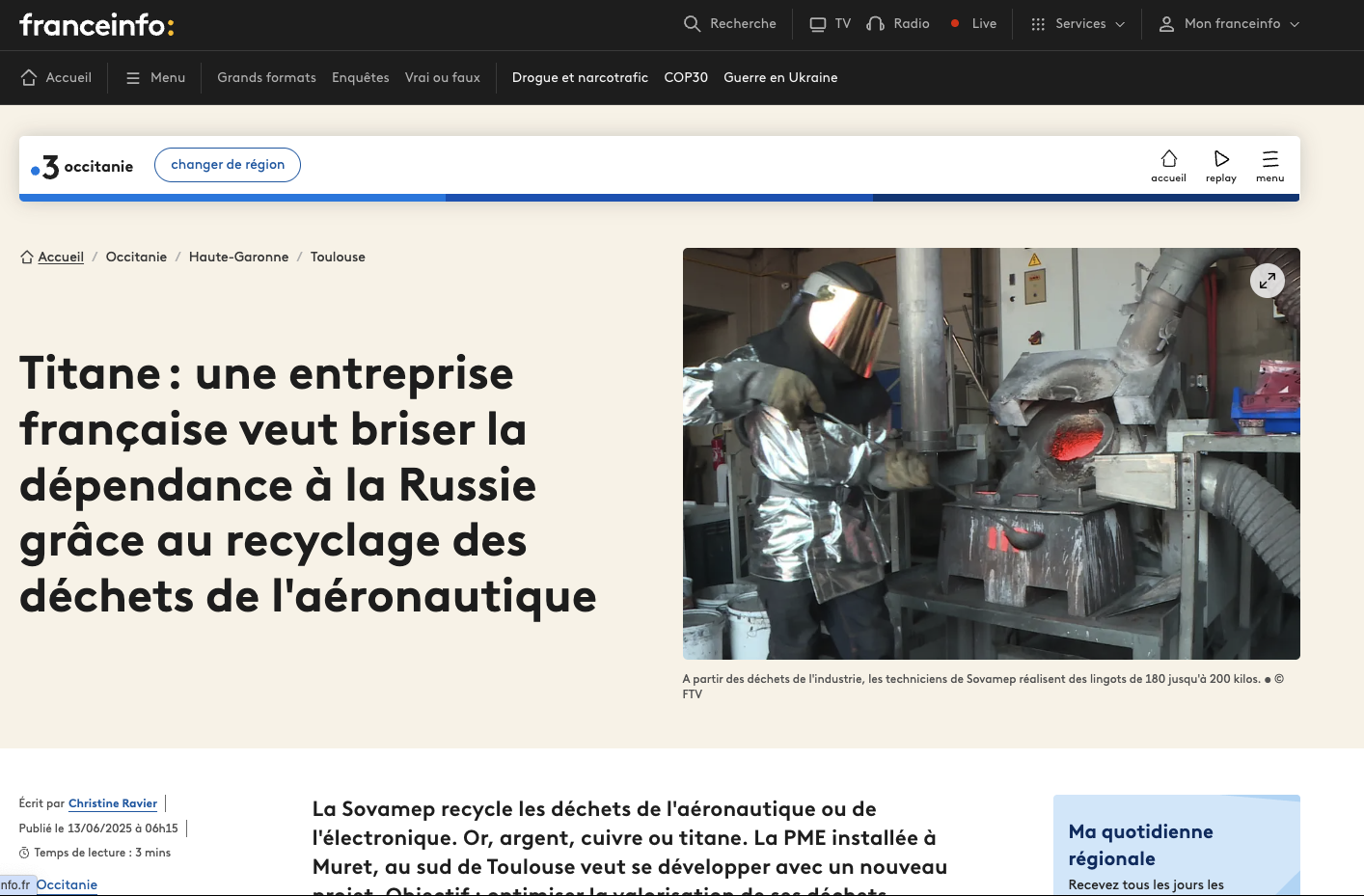Click the Radio headphones icon
This screenshot has width=1364, height=896.
(874, 23)
